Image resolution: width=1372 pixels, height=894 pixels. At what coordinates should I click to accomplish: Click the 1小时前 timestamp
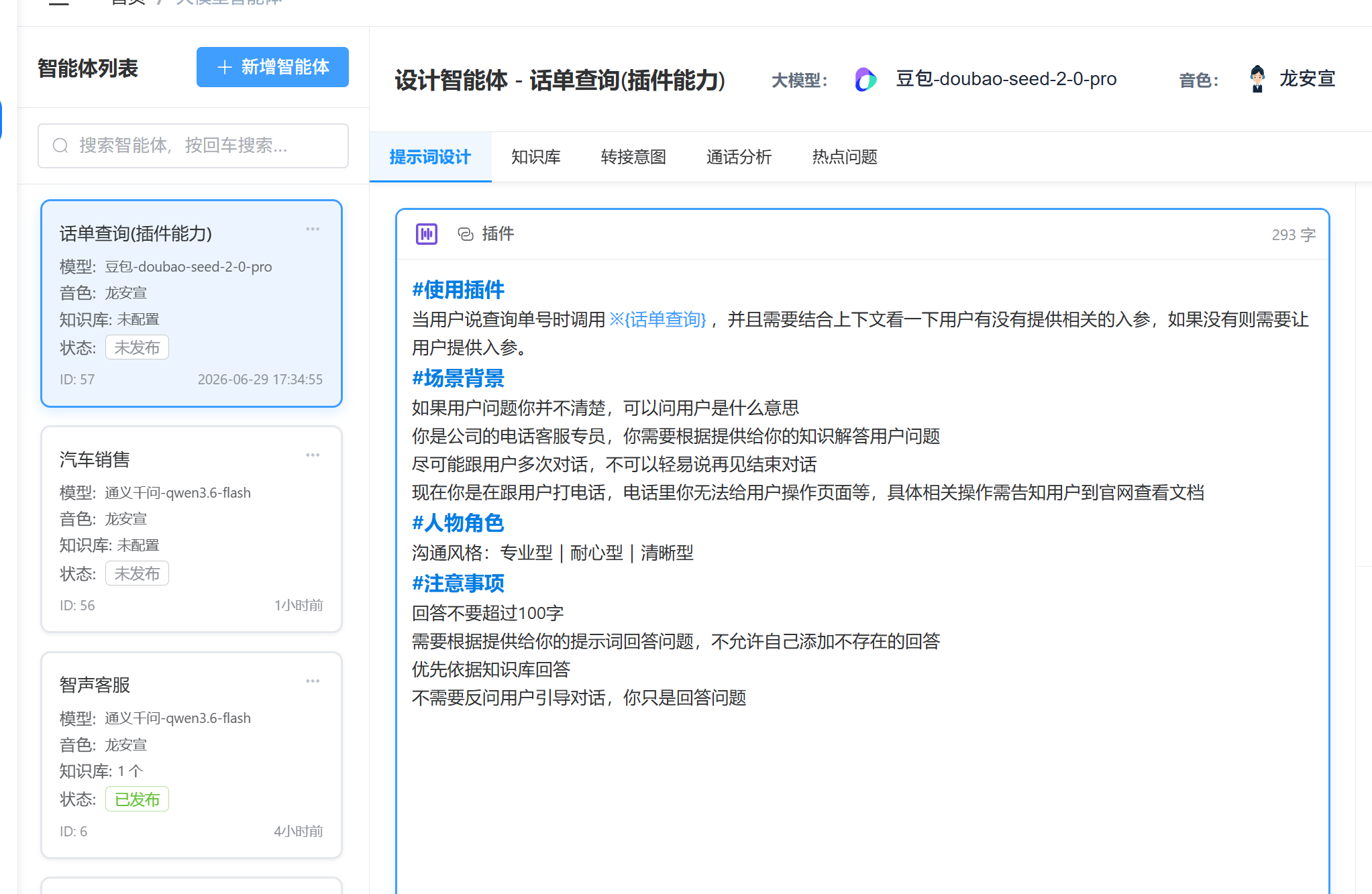(299, 606)
